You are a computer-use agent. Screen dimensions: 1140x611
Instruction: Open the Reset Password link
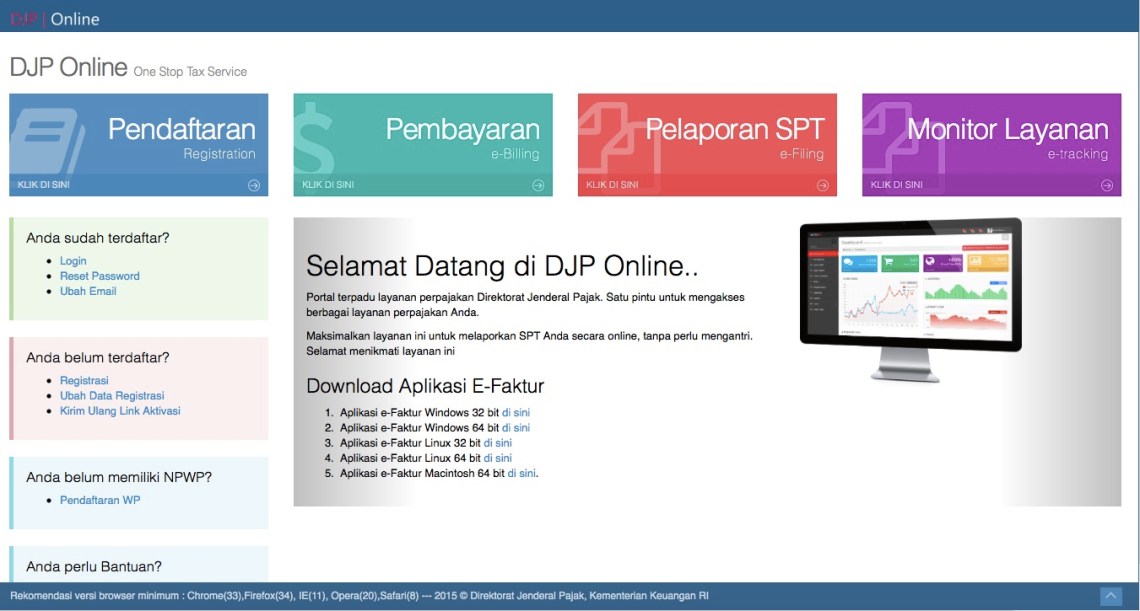point(99,276)
